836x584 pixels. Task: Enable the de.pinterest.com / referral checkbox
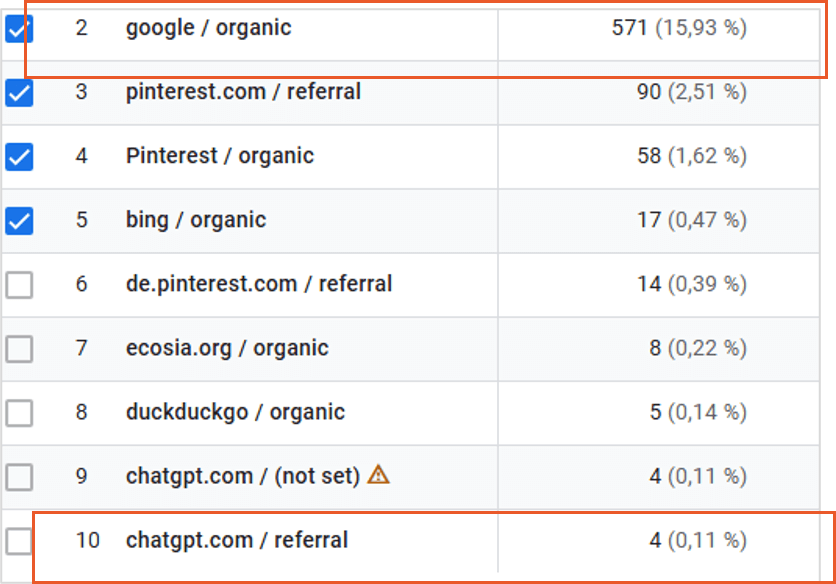coord(18,284)
